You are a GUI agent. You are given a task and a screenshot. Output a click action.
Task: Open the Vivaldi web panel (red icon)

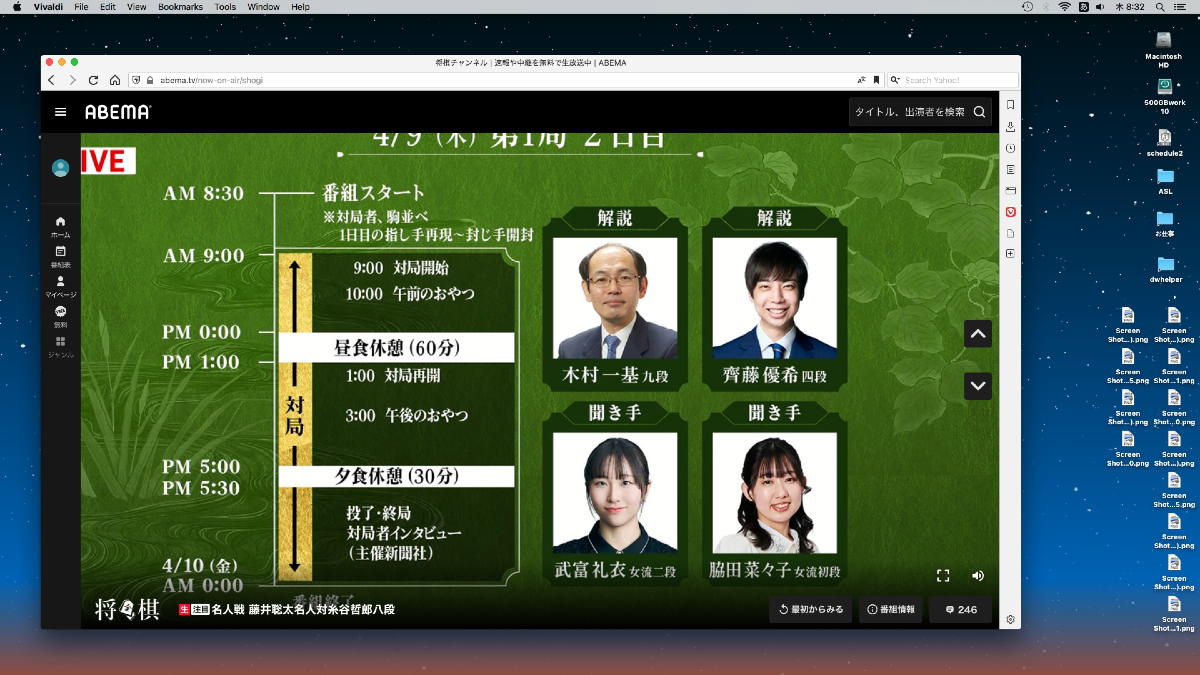[x=1010, y=212]
